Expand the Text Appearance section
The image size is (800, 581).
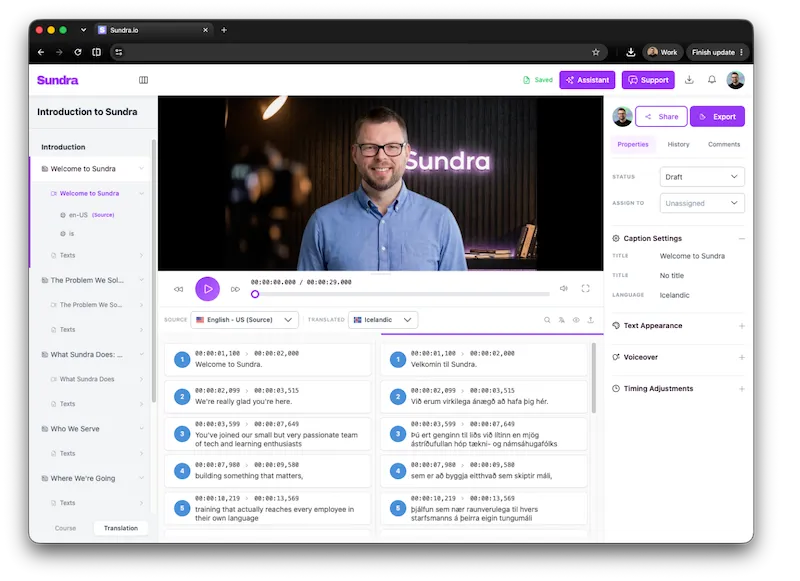(x=741, y=326)
